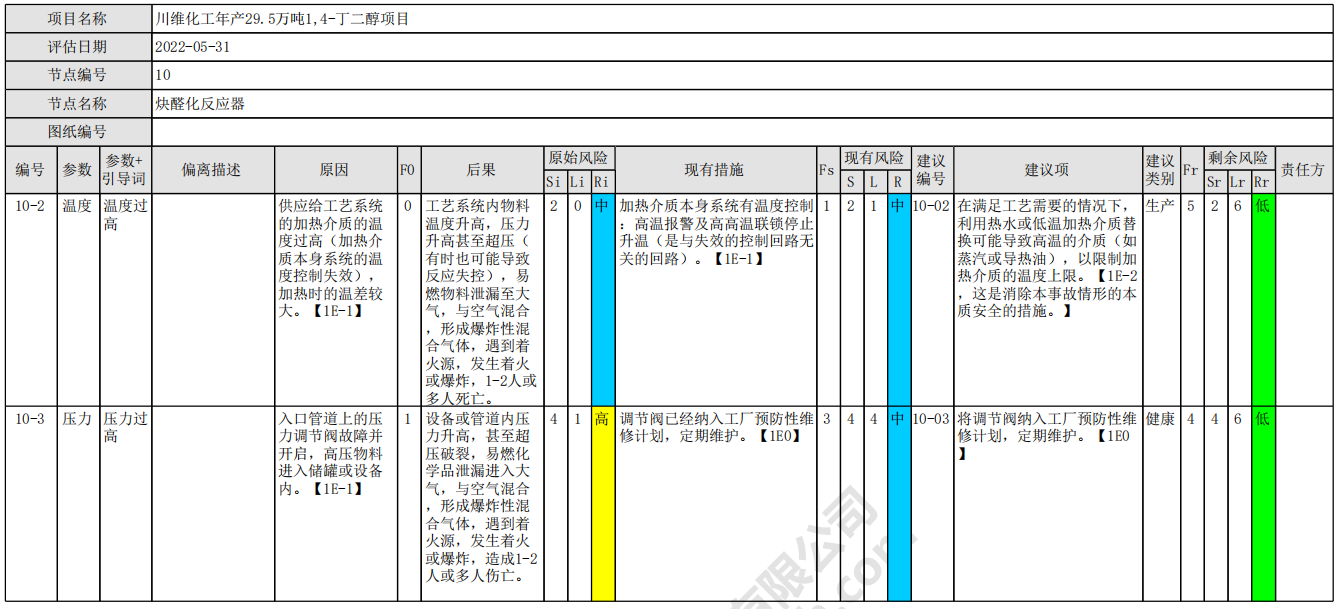Screen dimensions: 1340x609
Task: Click the 责任方 column header
Action: point(1303,170)
